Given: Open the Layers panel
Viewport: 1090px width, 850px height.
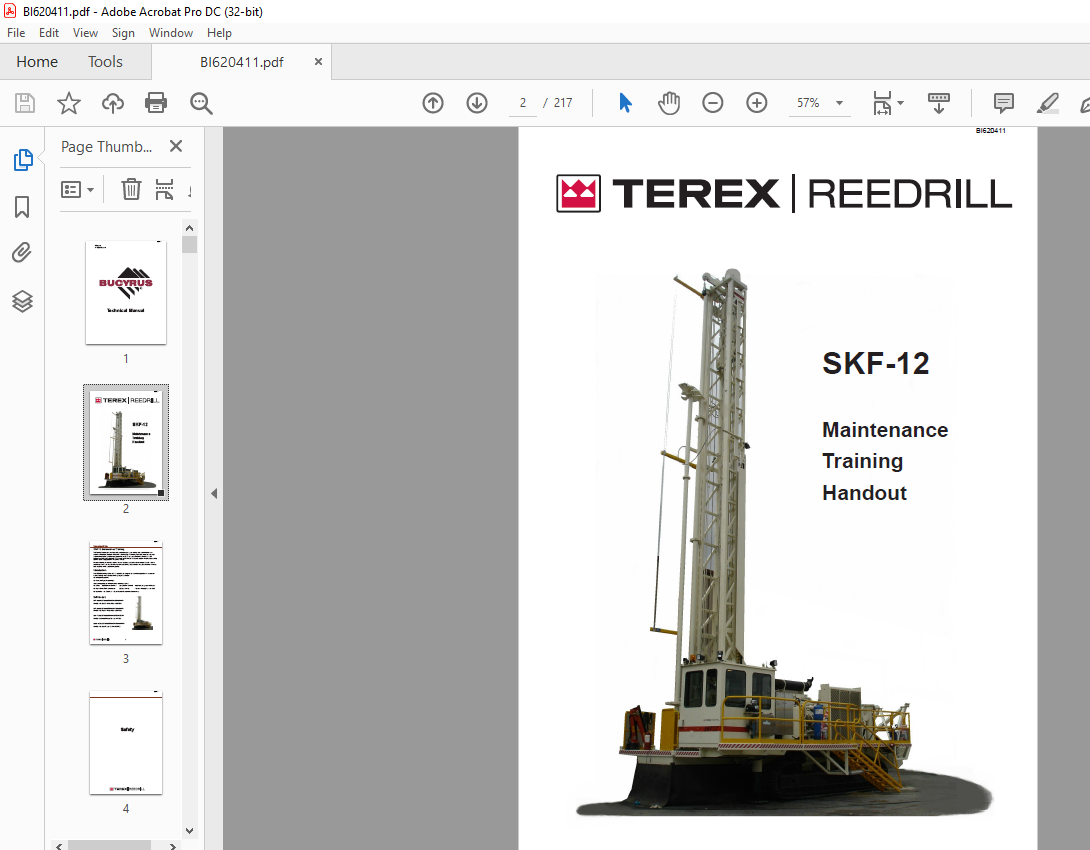Looking at the screenshot, I should click(x=22, y=301).
